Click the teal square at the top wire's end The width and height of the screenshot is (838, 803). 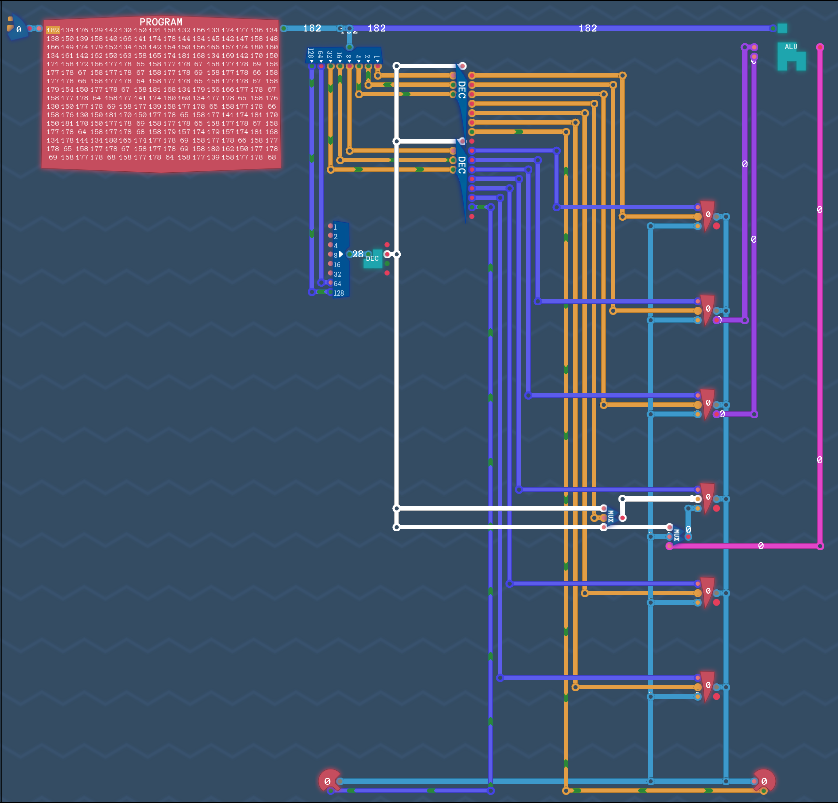pos(782,29)
